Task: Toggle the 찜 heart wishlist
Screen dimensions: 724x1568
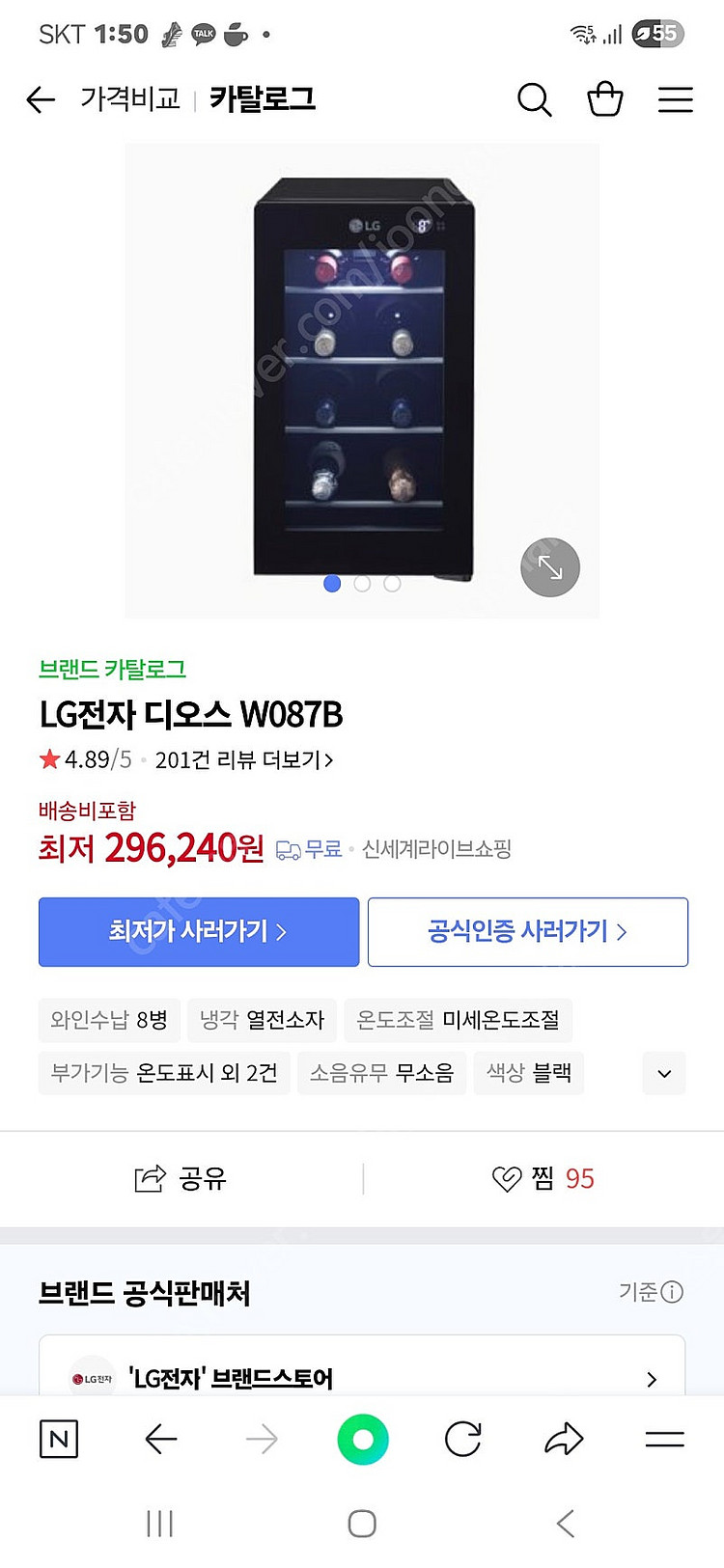Action: tap(543, 1178)
